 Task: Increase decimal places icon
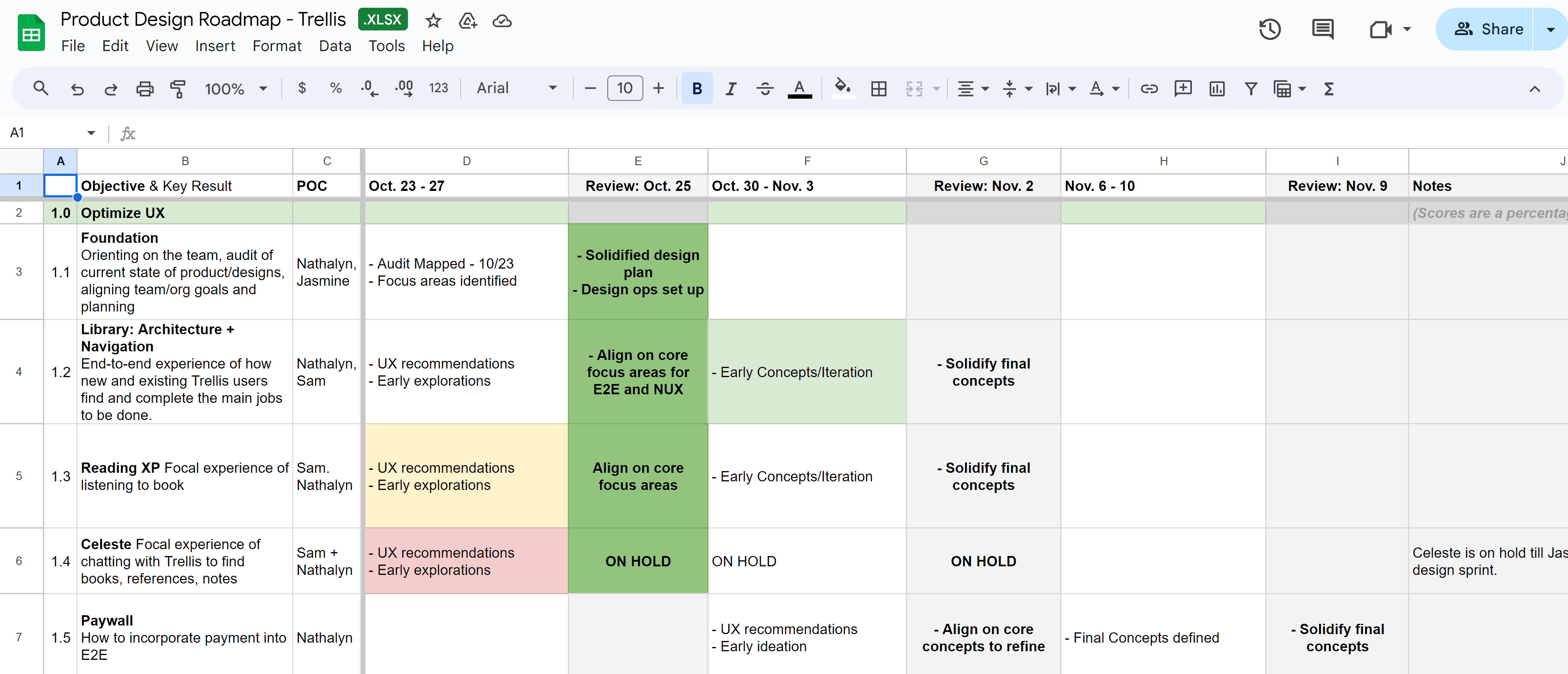click(404, 89)
